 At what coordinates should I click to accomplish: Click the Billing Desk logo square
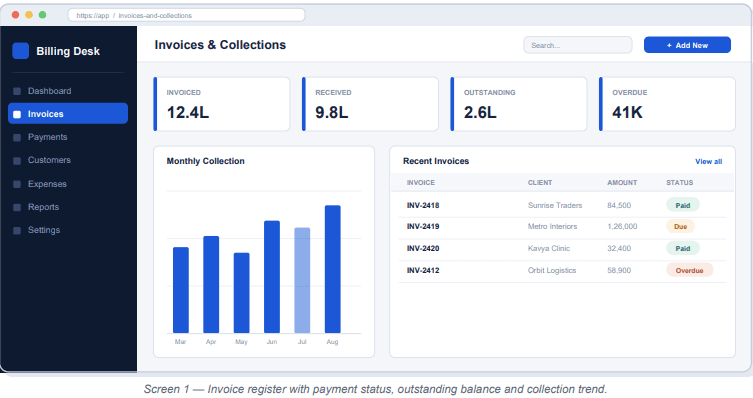coord(21,51)
